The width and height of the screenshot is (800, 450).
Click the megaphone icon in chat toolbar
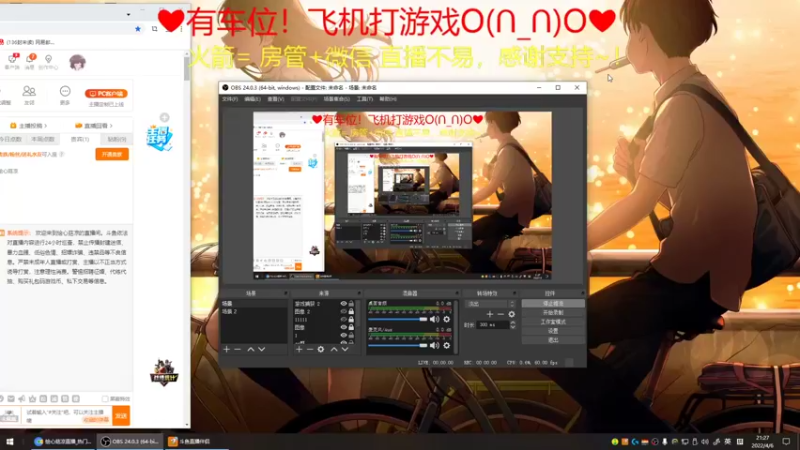coord(21,399)
